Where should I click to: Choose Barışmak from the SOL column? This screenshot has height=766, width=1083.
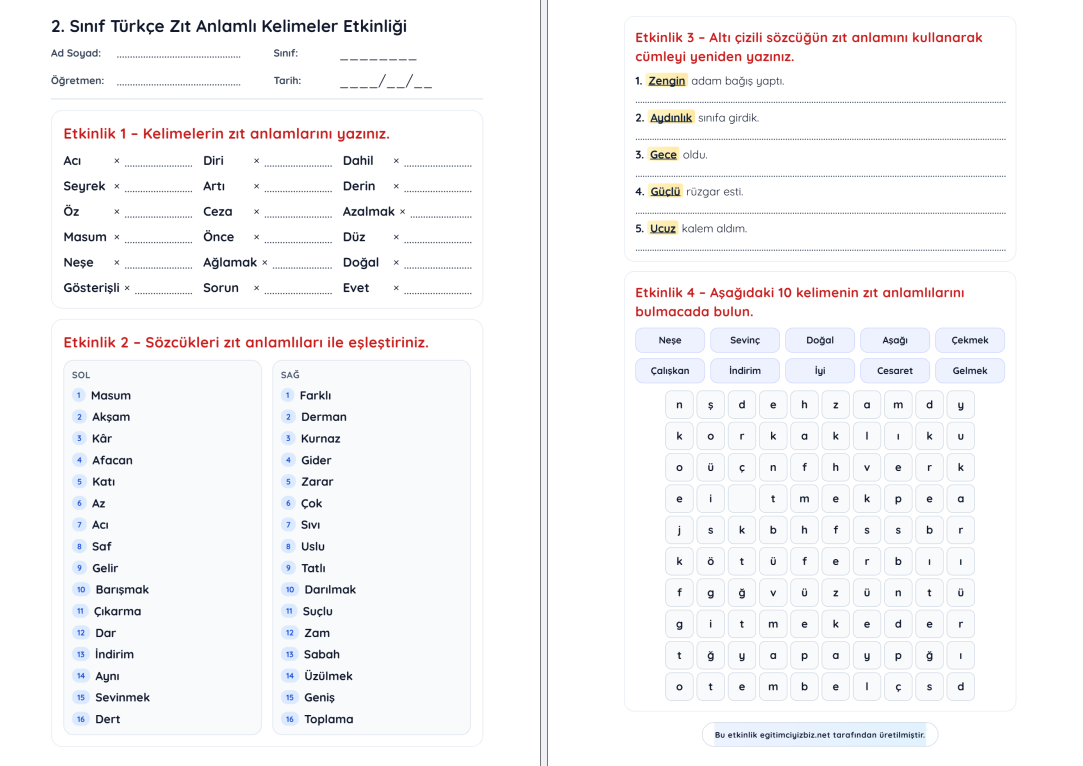pos(122,590)
